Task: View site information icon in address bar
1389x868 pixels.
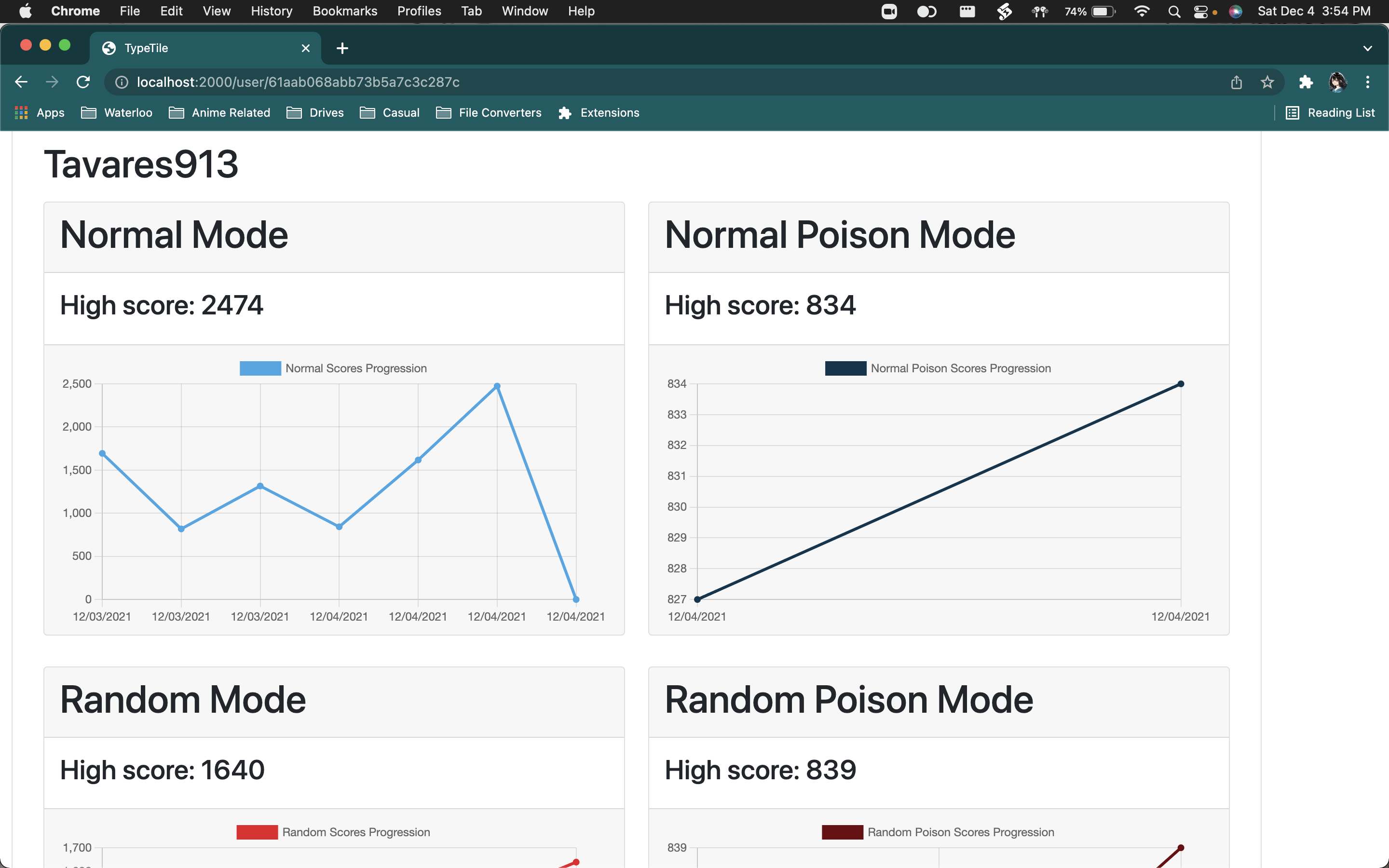Action: pos(122,82)
